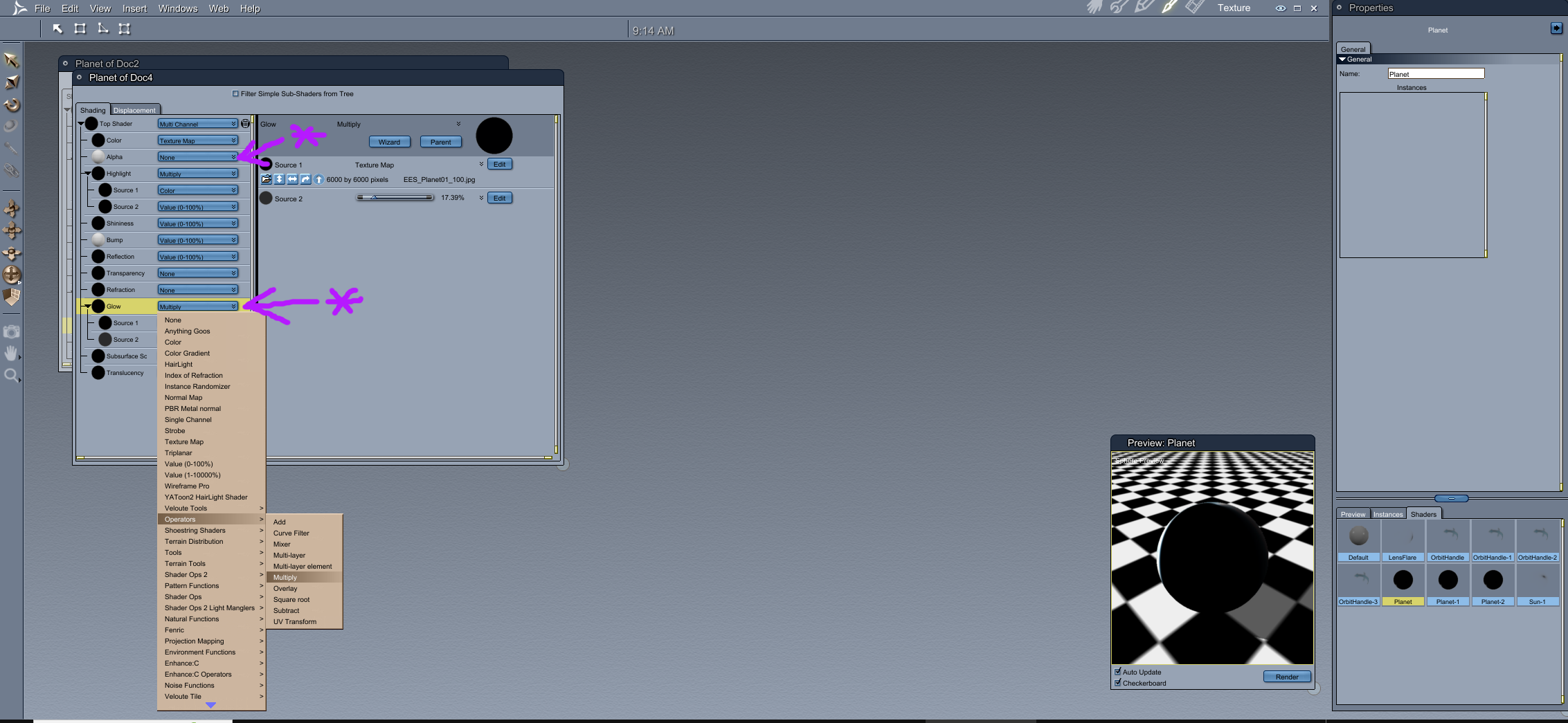The width and height of the screenshot is (1568, 723).
Task: Click the bank camera tool icon
Action: (x=12, y=253)
